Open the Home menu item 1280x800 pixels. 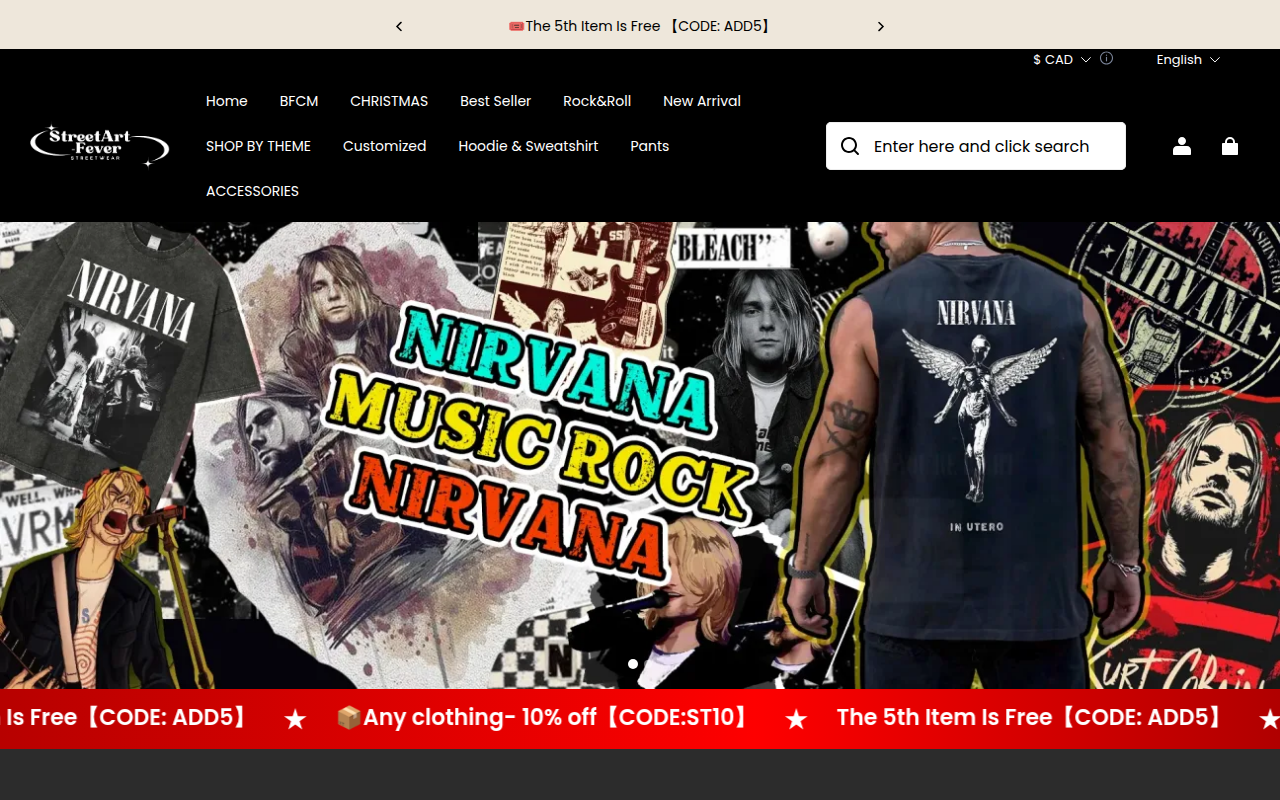pos(227,101)
